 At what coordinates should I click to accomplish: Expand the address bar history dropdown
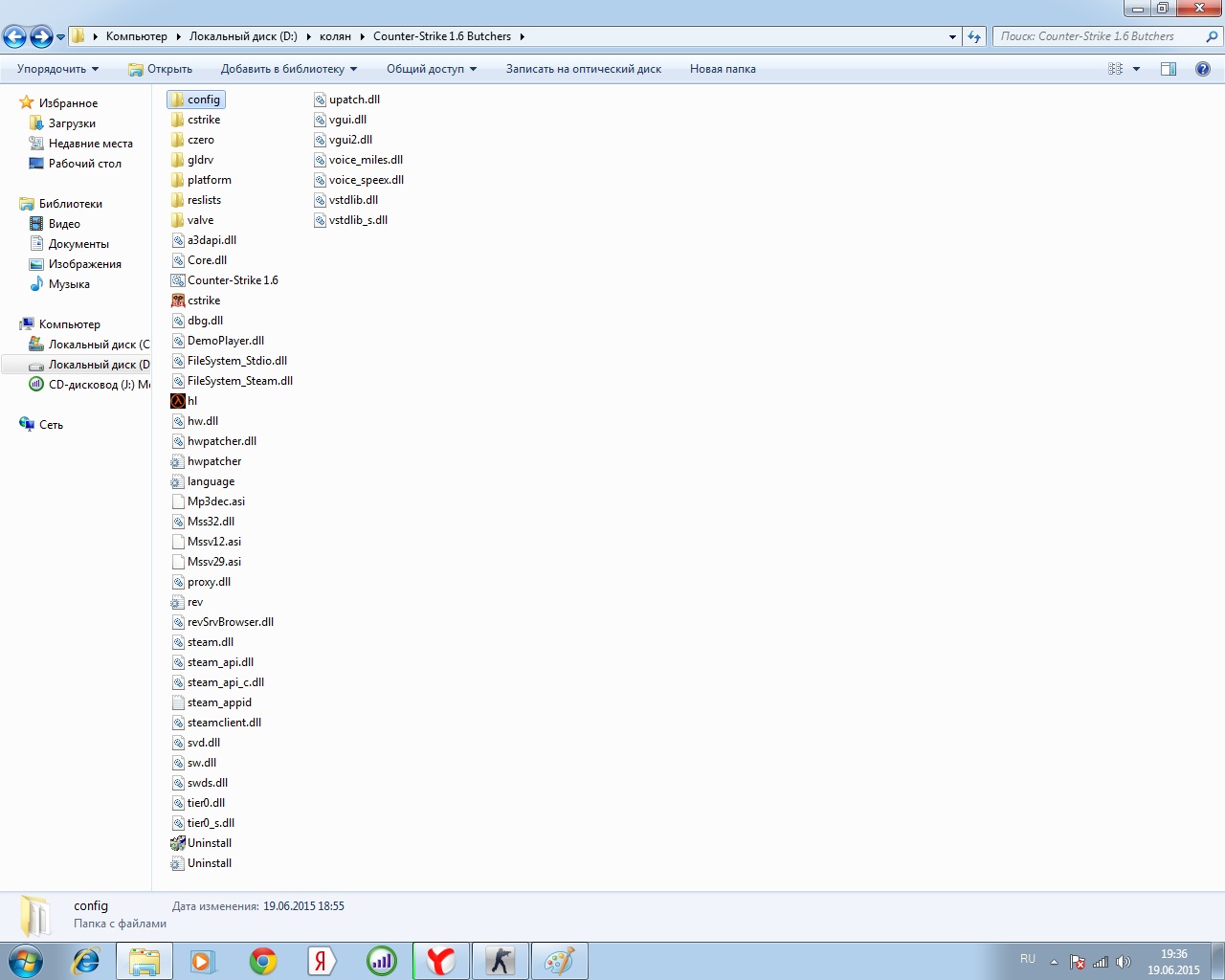(x=952, y=36)
